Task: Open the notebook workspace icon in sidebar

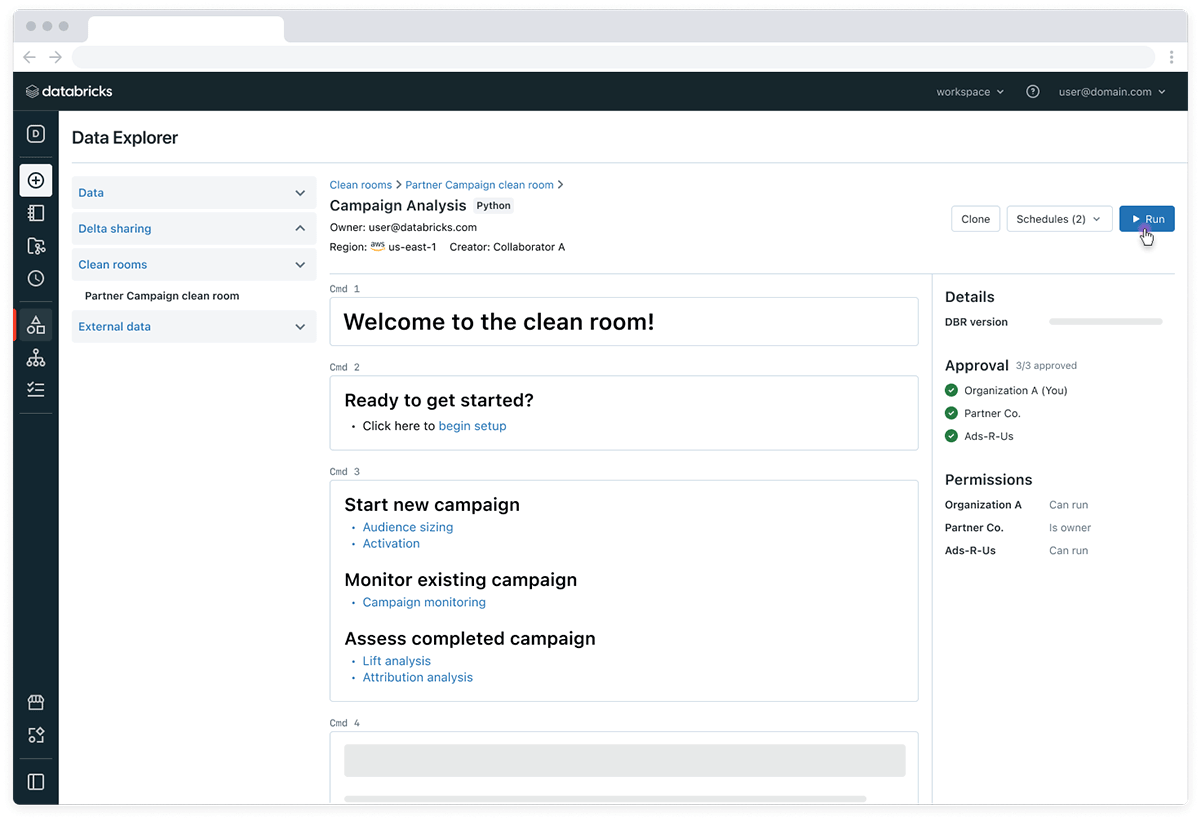Action: pyautogui.click(x=36, y=213)
